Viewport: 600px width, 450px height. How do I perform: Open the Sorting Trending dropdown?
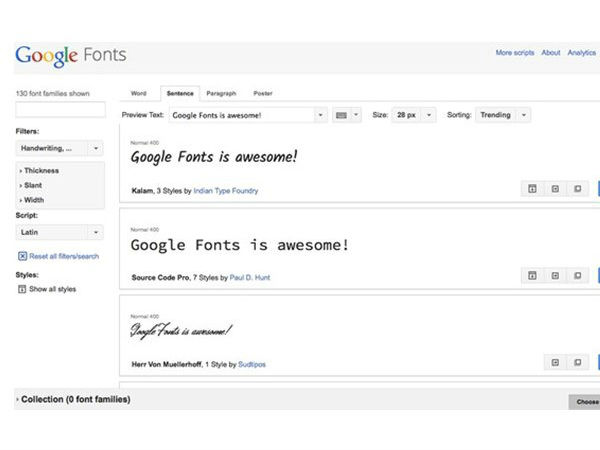502,115
